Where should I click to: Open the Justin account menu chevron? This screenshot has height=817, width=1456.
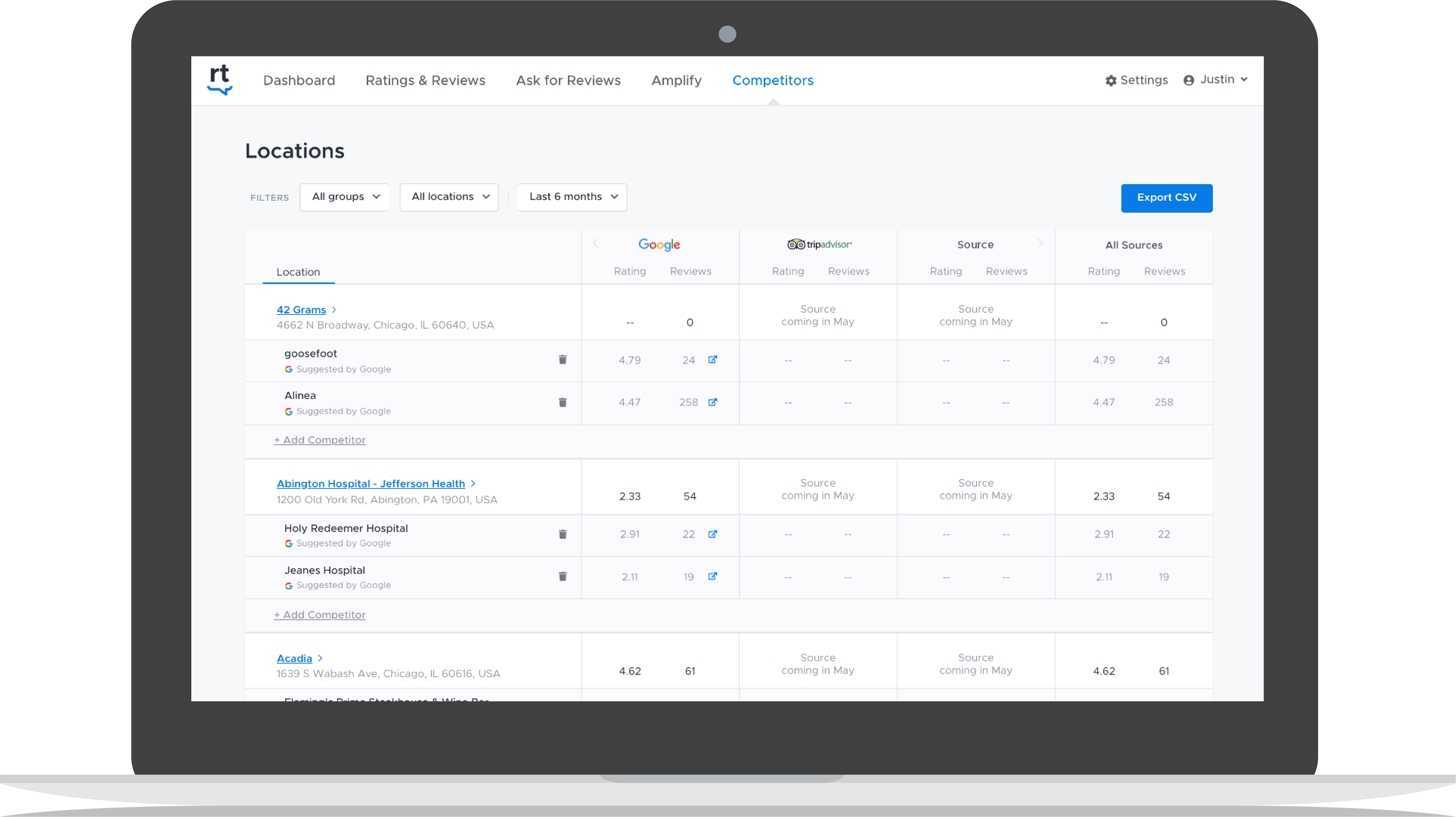click(1244, 80)
